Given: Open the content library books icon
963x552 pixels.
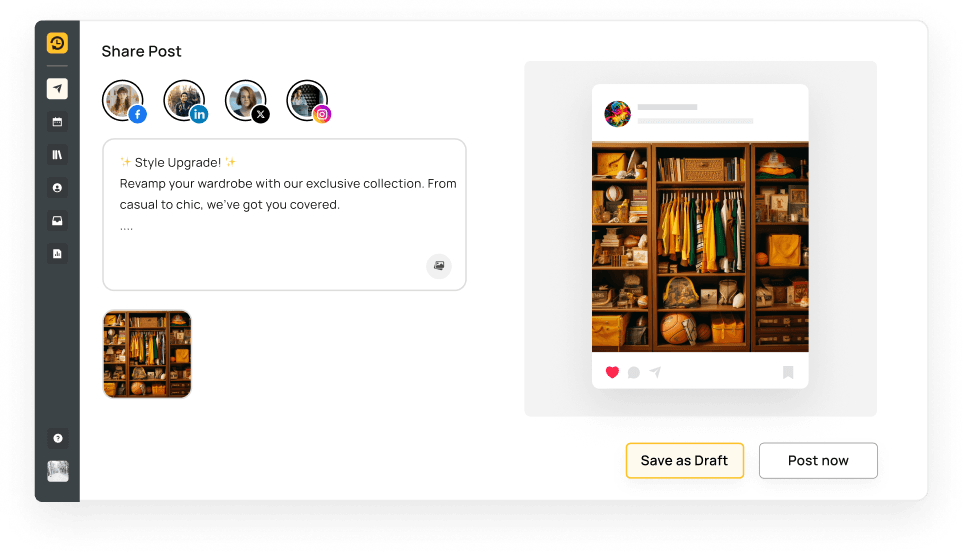Looking at the screenshot, I should (x=57, y=155).
